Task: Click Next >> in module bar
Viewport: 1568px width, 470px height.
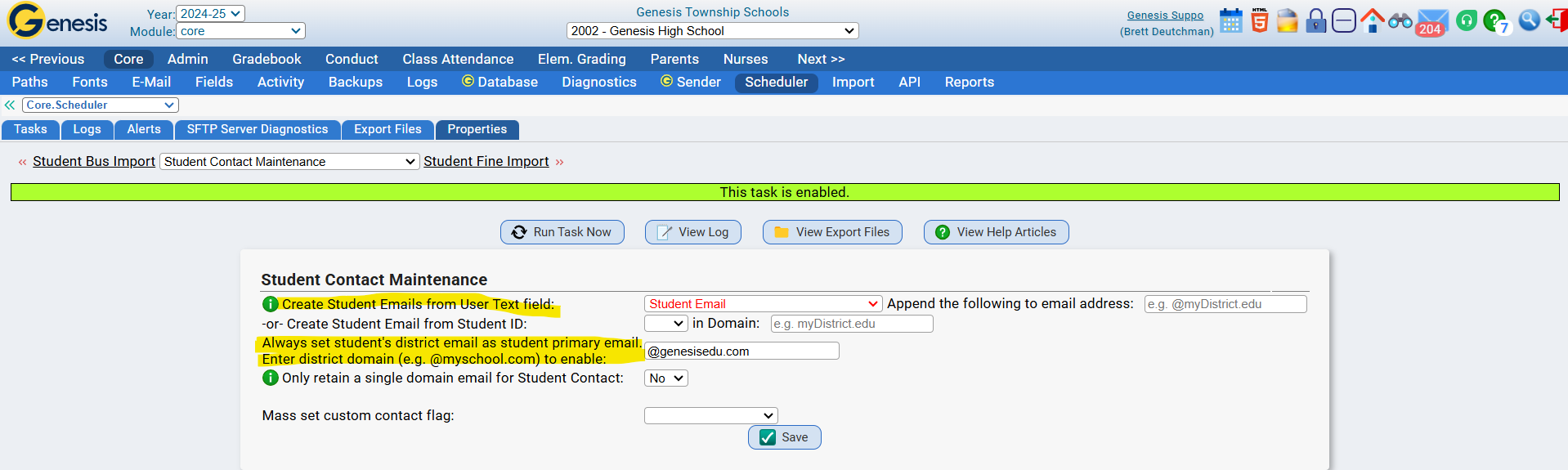Action: coord(821,59)
